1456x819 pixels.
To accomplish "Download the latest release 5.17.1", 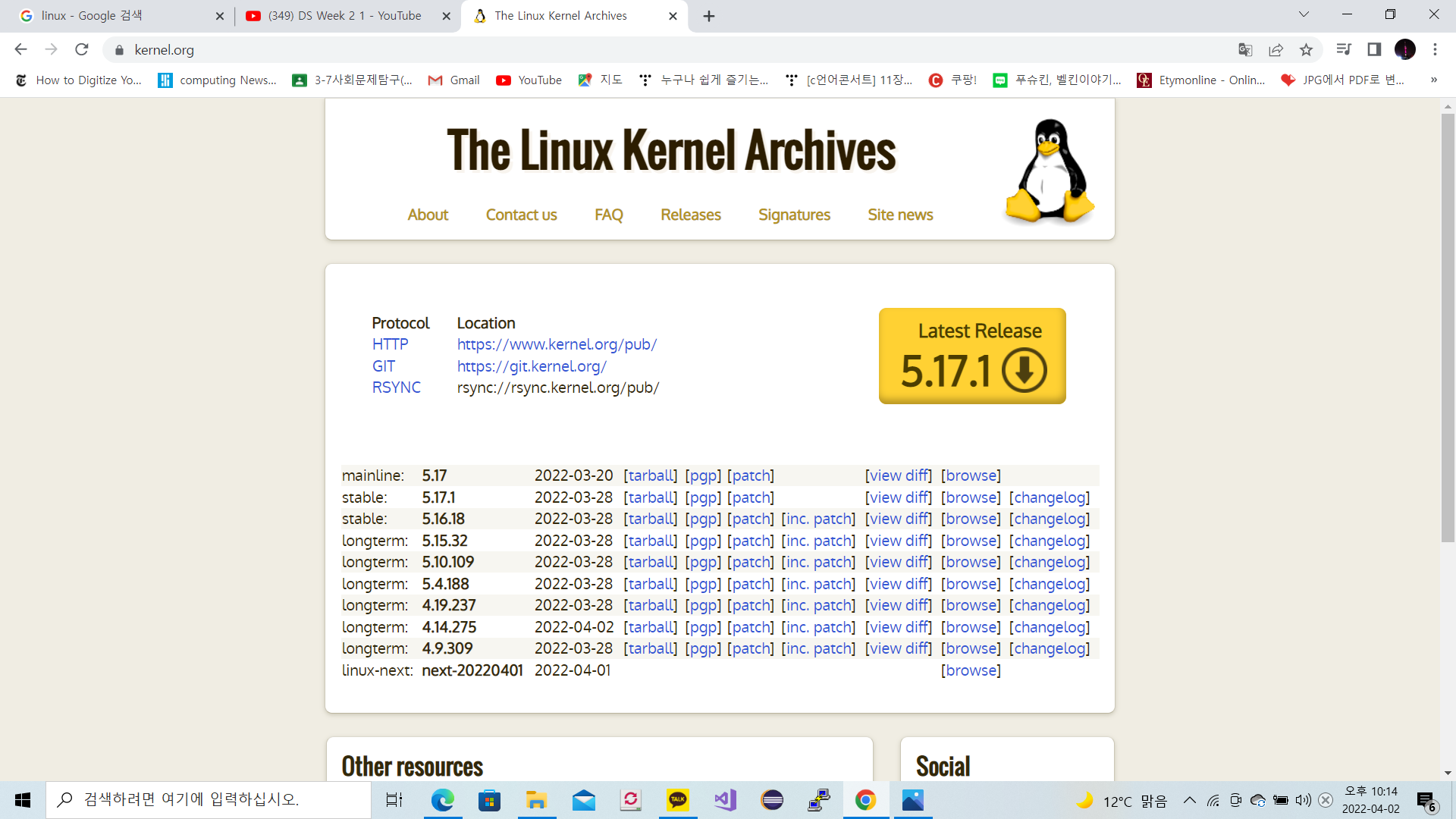I will (972, 356).
